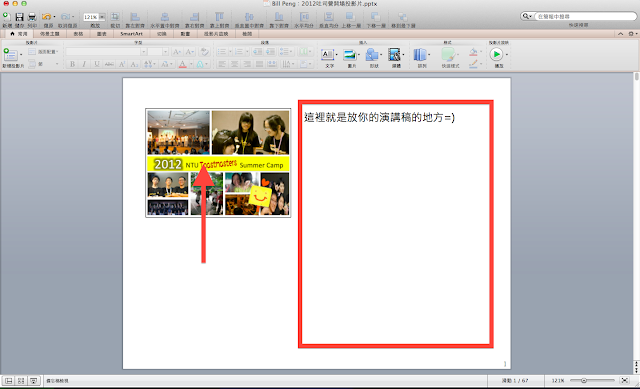Switch to the Animations ribbon tab
The height and width of the screenshot is (389, 640).
point(185,34)
